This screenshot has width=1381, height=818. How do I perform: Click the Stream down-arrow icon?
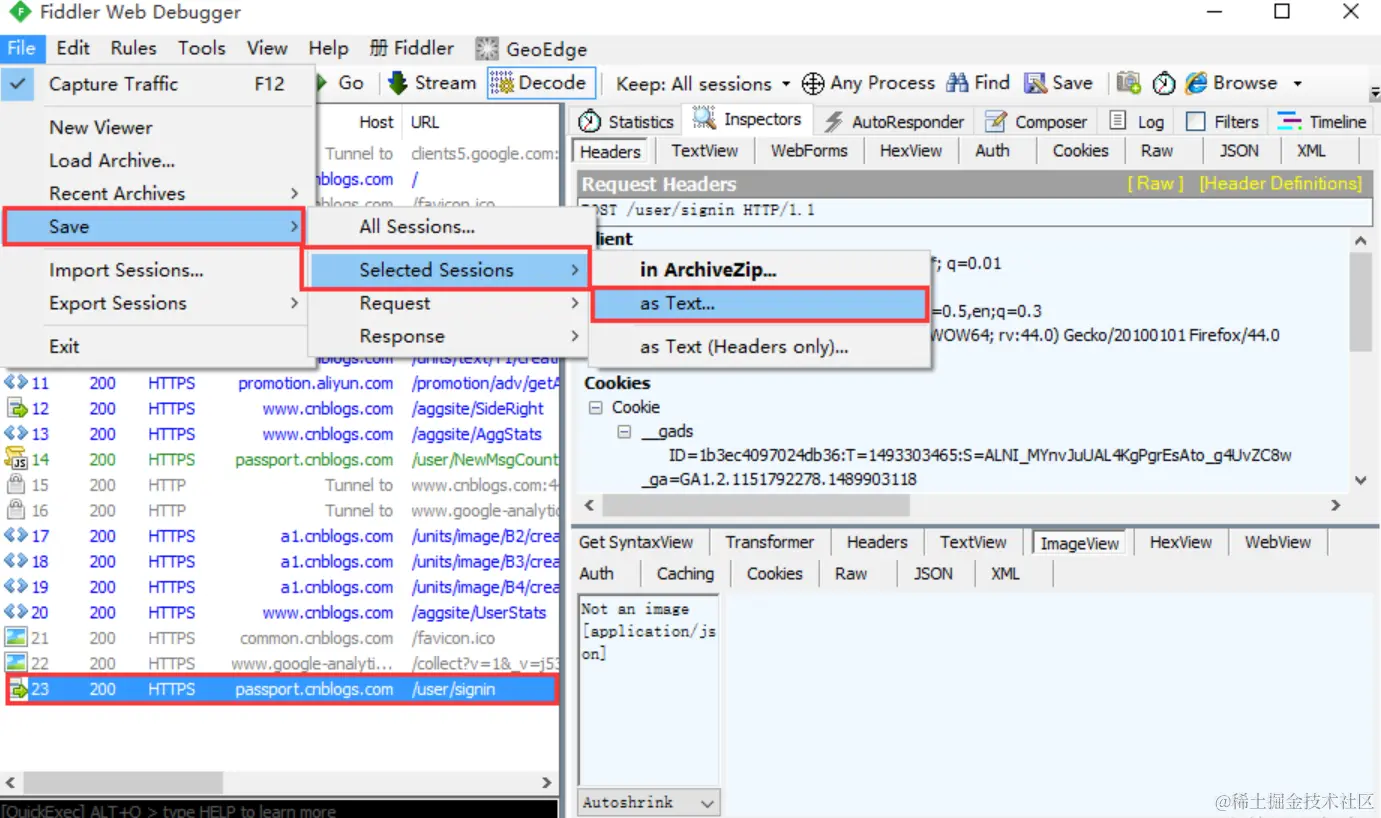[x=398, y=83]
